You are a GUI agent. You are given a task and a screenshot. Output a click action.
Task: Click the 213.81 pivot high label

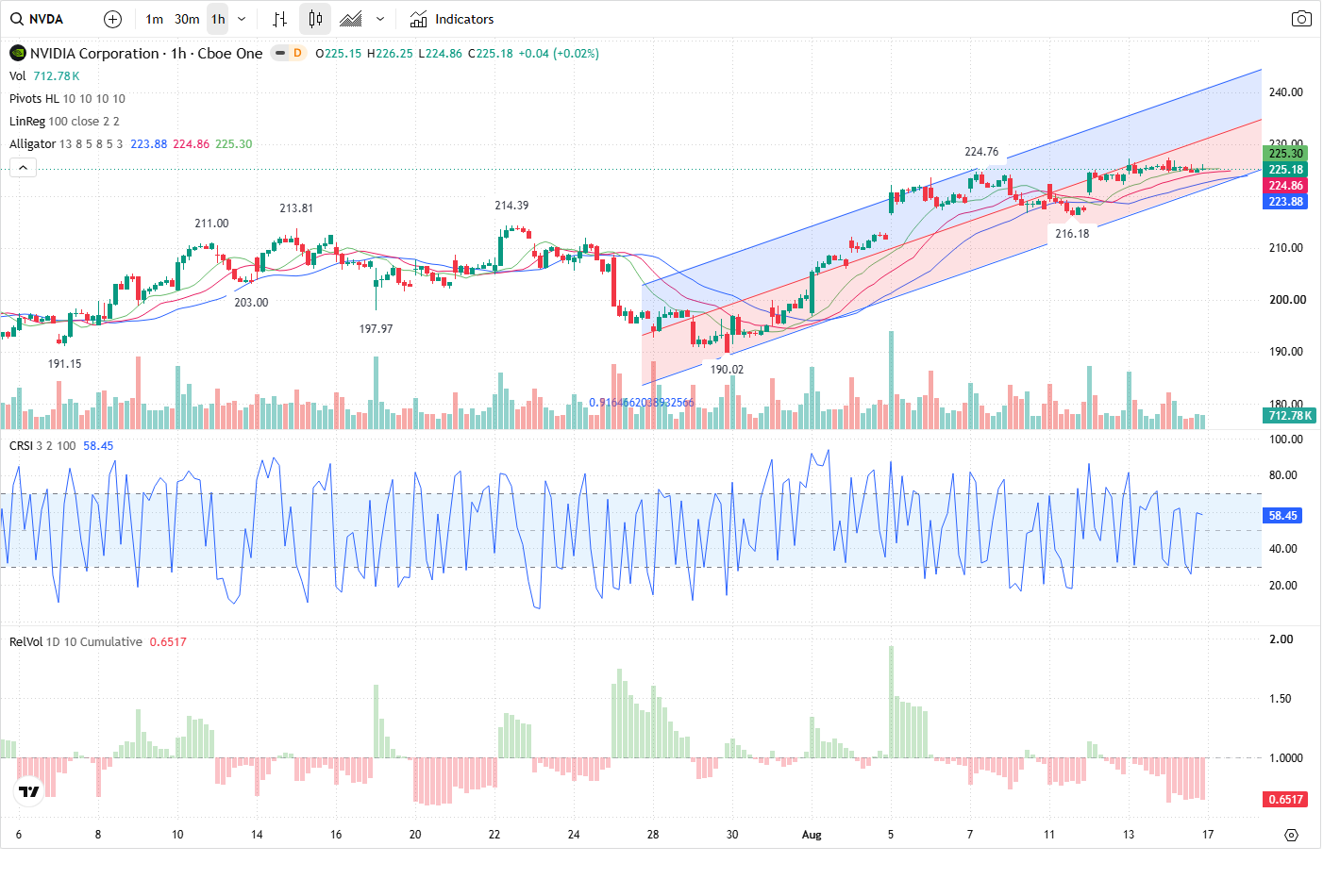pyautogui.click(x=296, y=208)
